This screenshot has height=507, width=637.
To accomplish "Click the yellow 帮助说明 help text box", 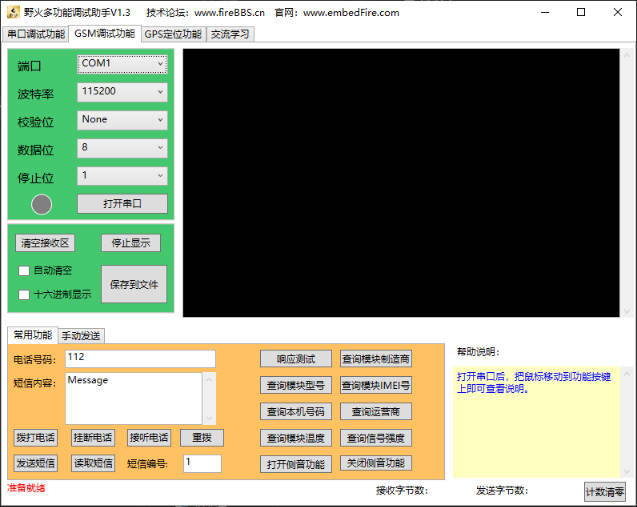I will (x=537, y=422).
